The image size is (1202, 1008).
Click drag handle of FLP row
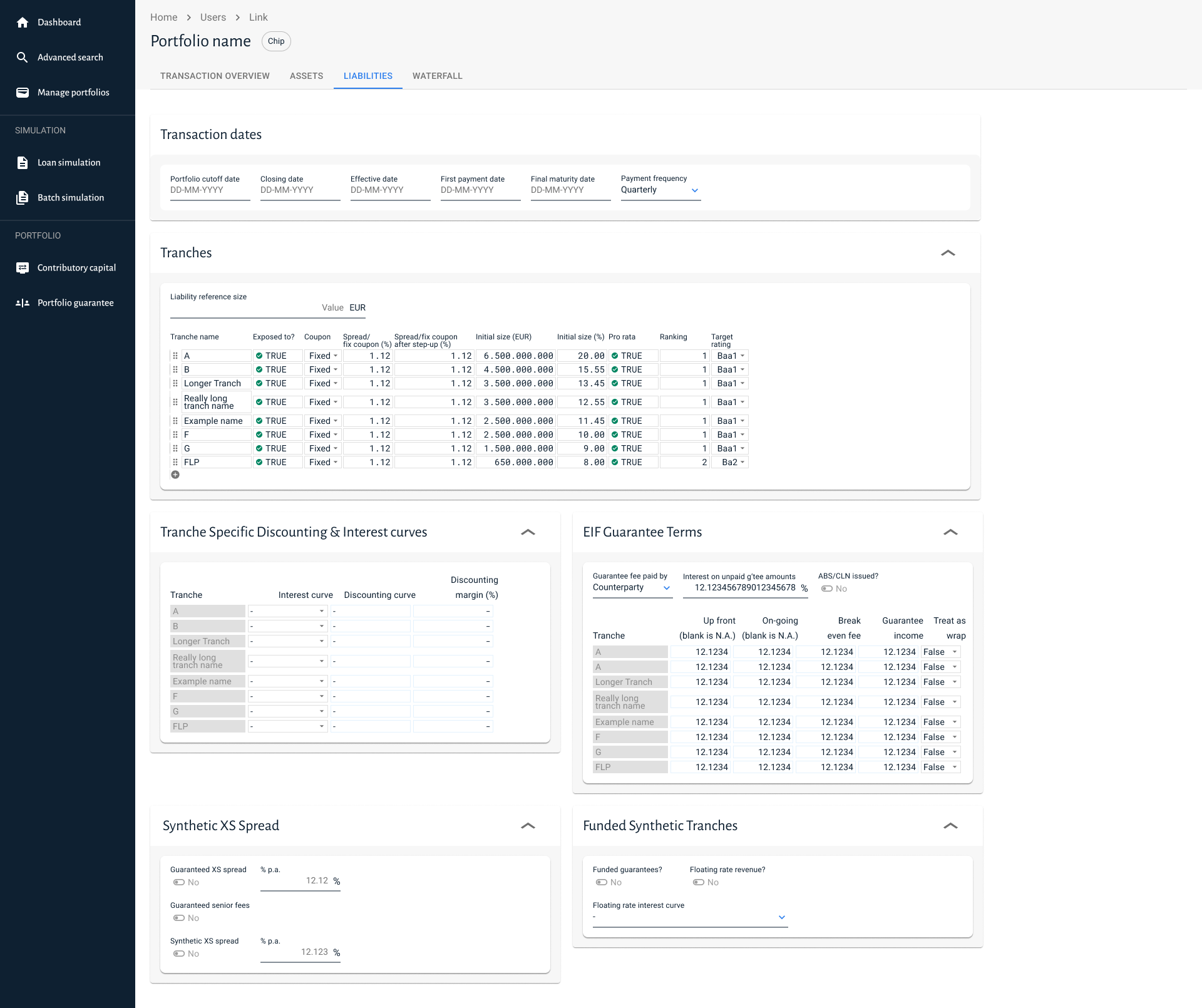[x=175, y=462]
